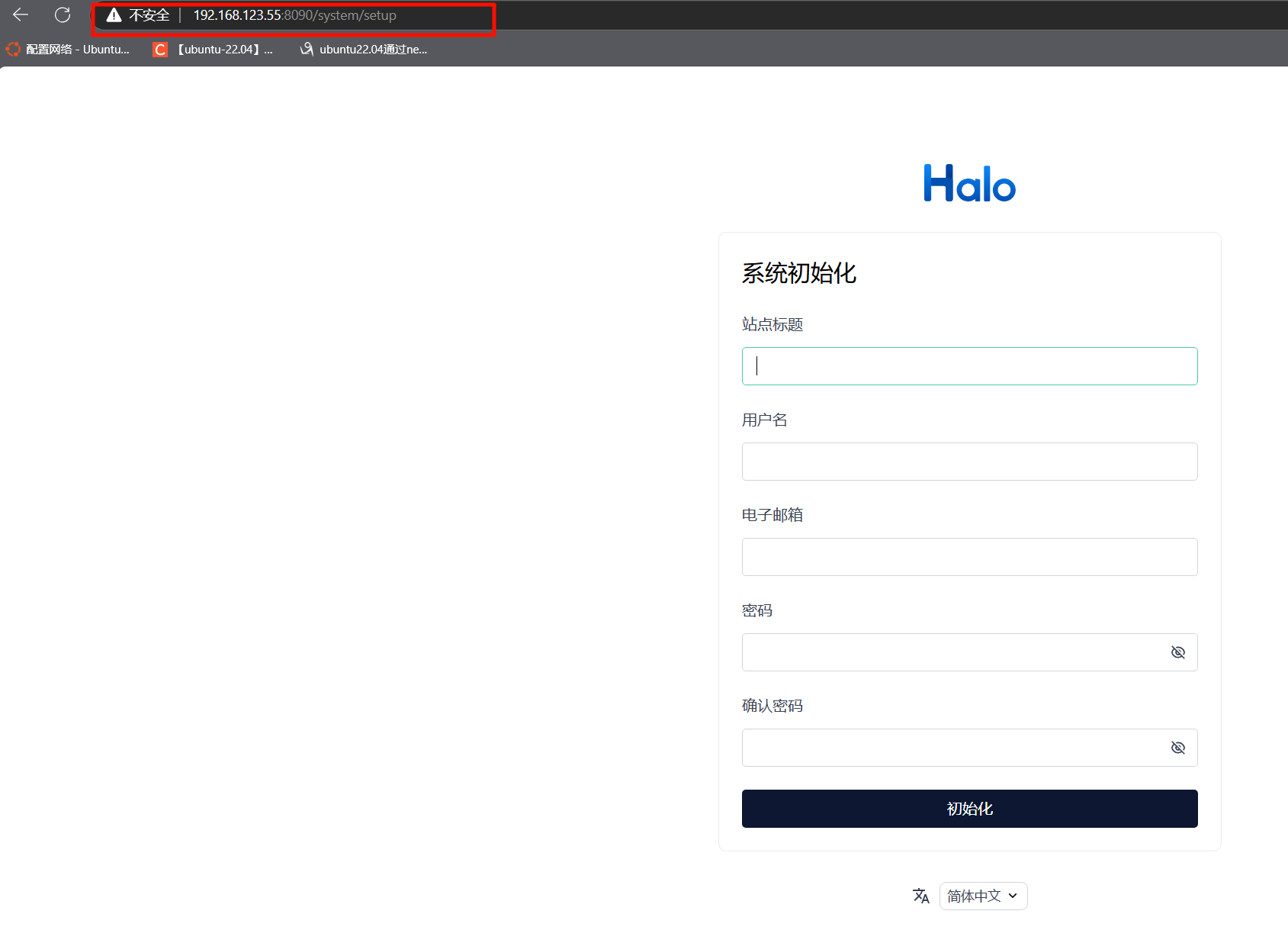The width and height of the screenshot is (1288, 943).
Task: Reload the page with refresh icon
Action: pos(63,15)
